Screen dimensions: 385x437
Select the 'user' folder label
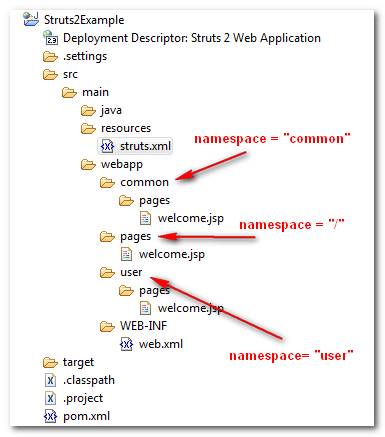coord(131,272)
